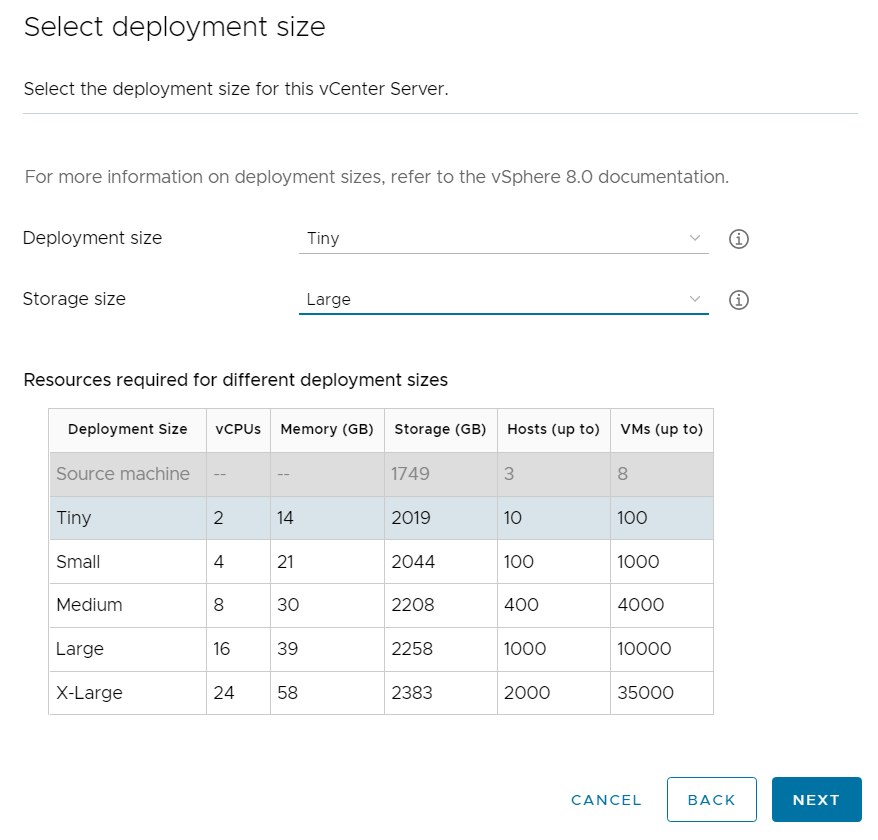
Task: Click the VMs (up to) column header
Action: coord(661,430)
